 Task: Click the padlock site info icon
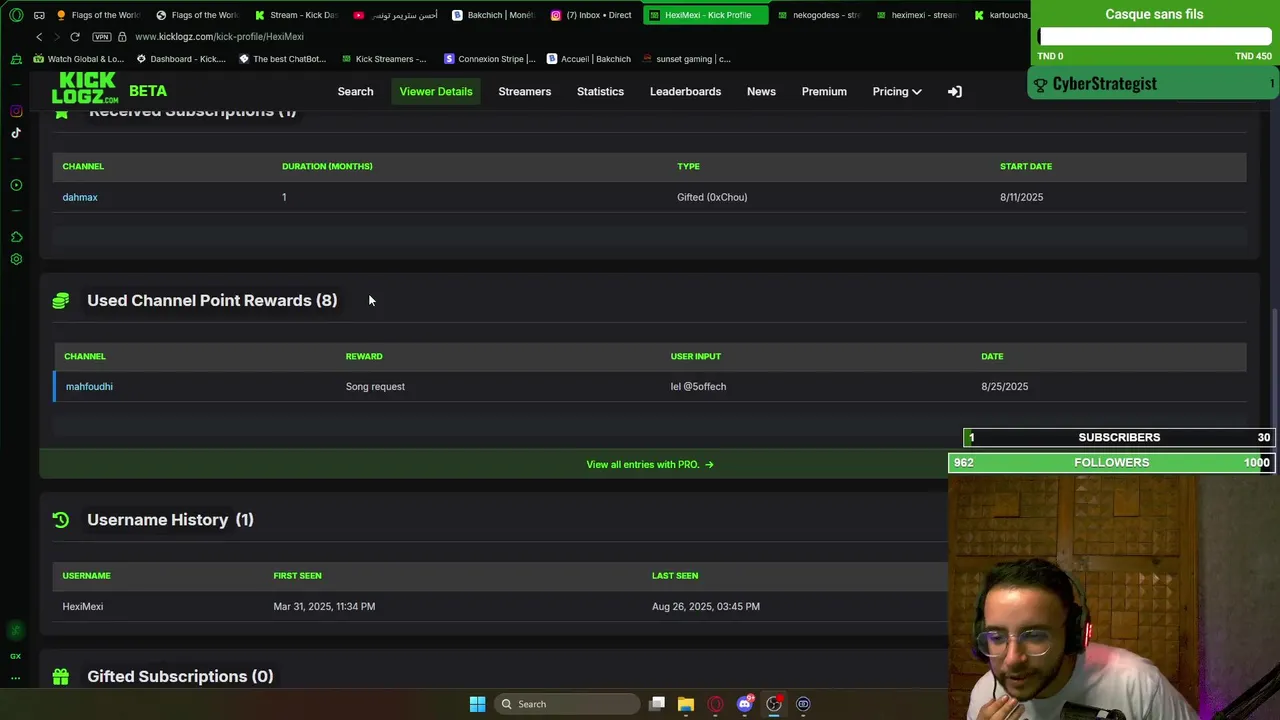pyautogui.click(x=122, y=37)
